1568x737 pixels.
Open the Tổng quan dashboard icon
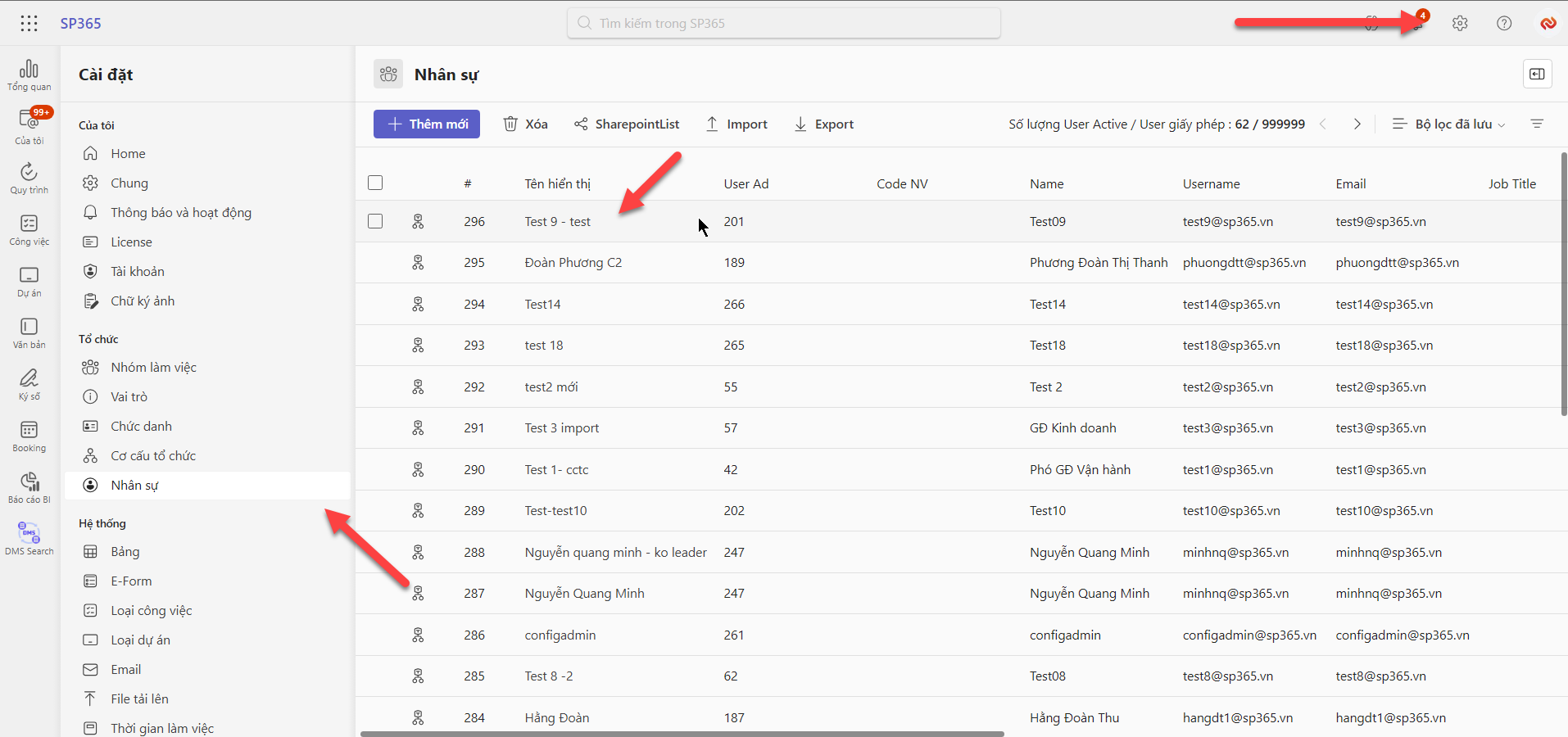[29, 75]
